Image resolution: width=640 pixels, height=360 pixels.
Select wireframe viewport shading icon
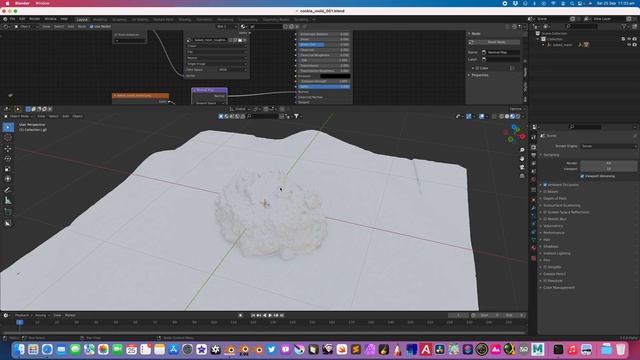[502, 116]
